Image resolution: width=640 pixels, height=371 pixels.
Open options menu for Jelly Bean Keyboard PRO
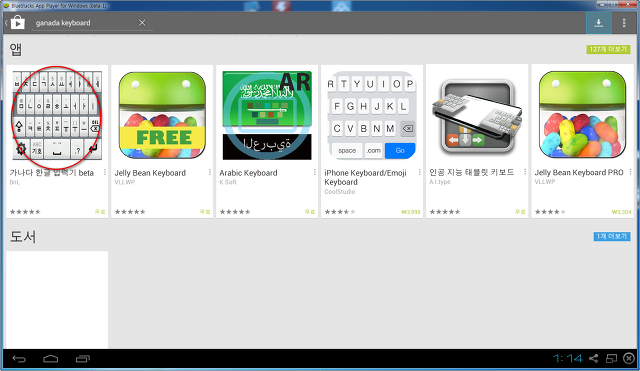[630, 172]
